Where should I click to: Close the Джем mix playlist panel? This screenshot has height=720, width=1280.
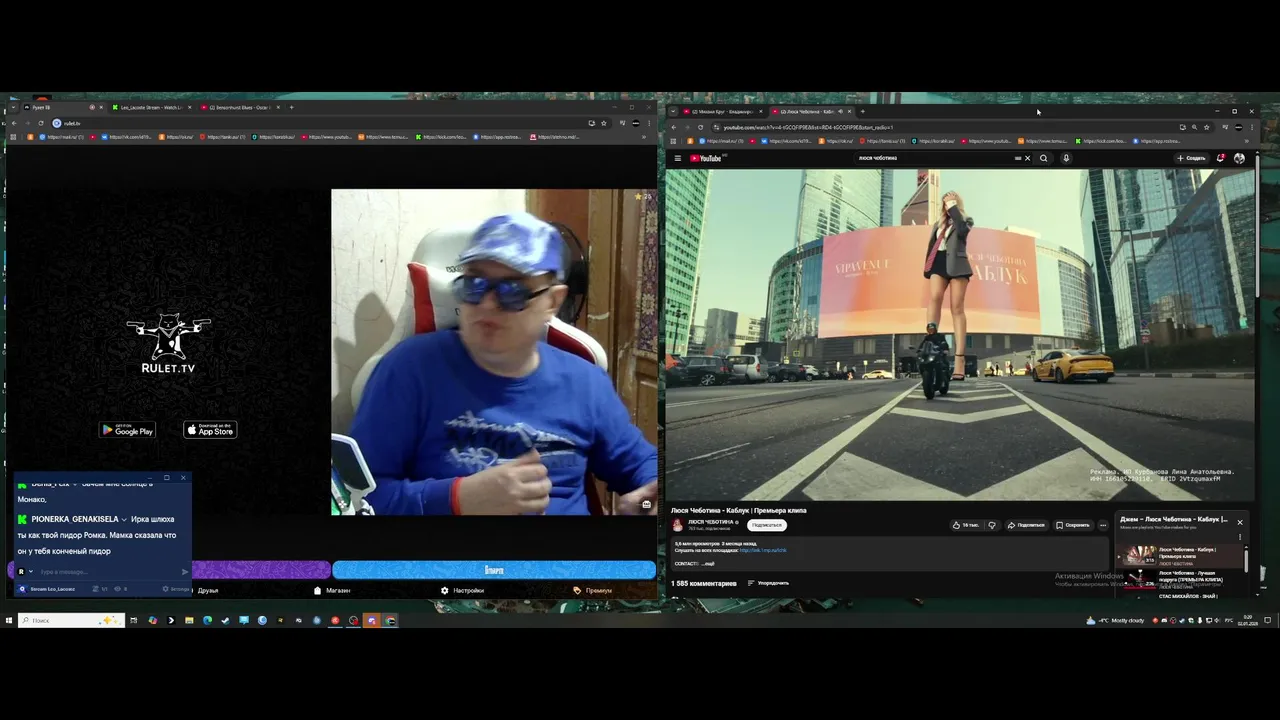[x=1240, y=522]
